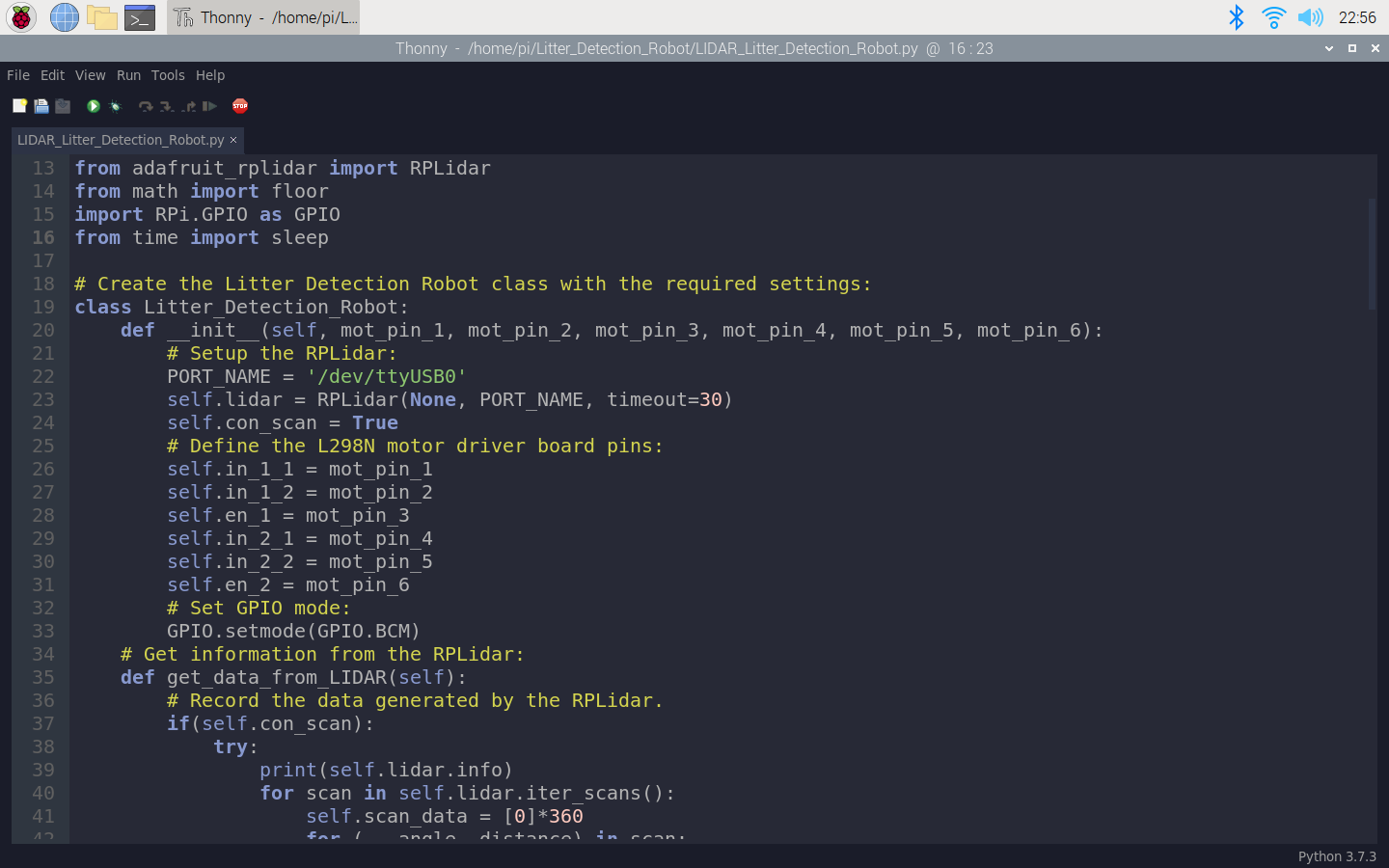
Task: Select the LIDAR_Litter_Detection_Robot.py tab
Action: pyautogui.click(x=120, y=140)
